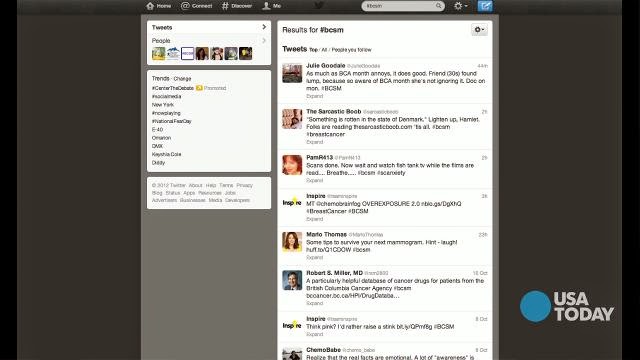Open the Connect tab
The width and height of the screenshot is (640, 360).
[x=197, y=6]
